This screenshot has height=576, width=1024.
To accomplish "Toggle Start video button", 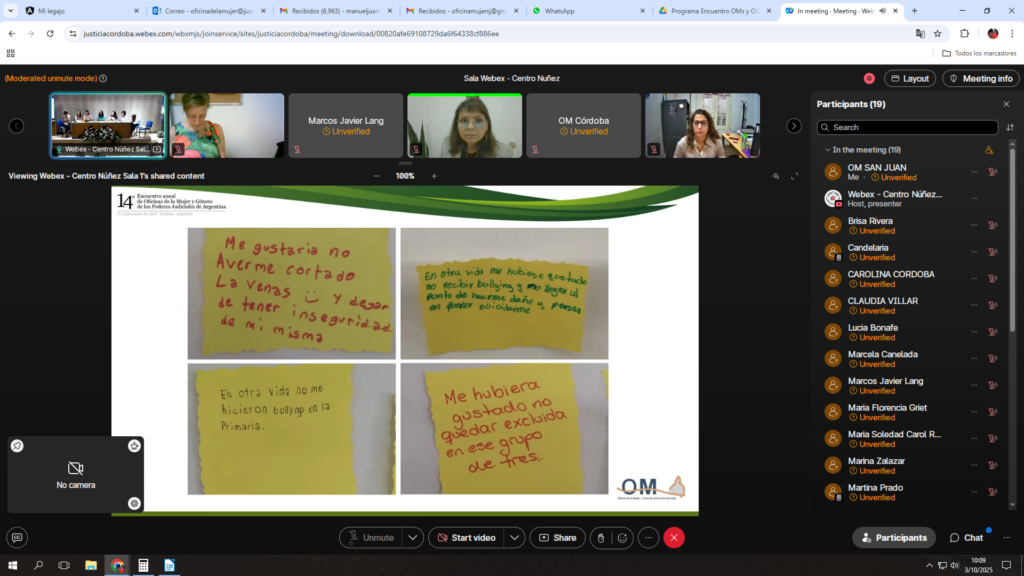I will [465, 538].
